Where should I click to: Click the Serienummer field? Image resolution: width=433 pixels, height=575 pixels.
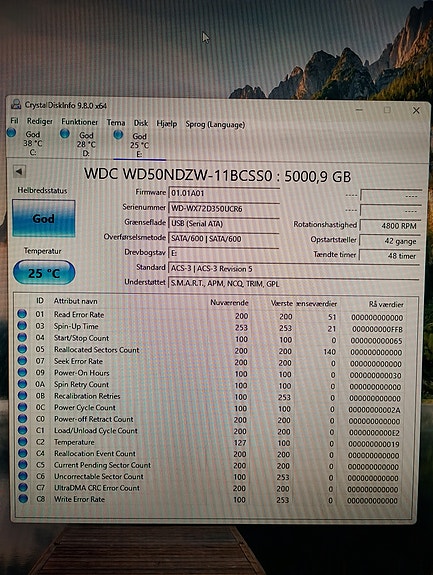tap(224, 209)
